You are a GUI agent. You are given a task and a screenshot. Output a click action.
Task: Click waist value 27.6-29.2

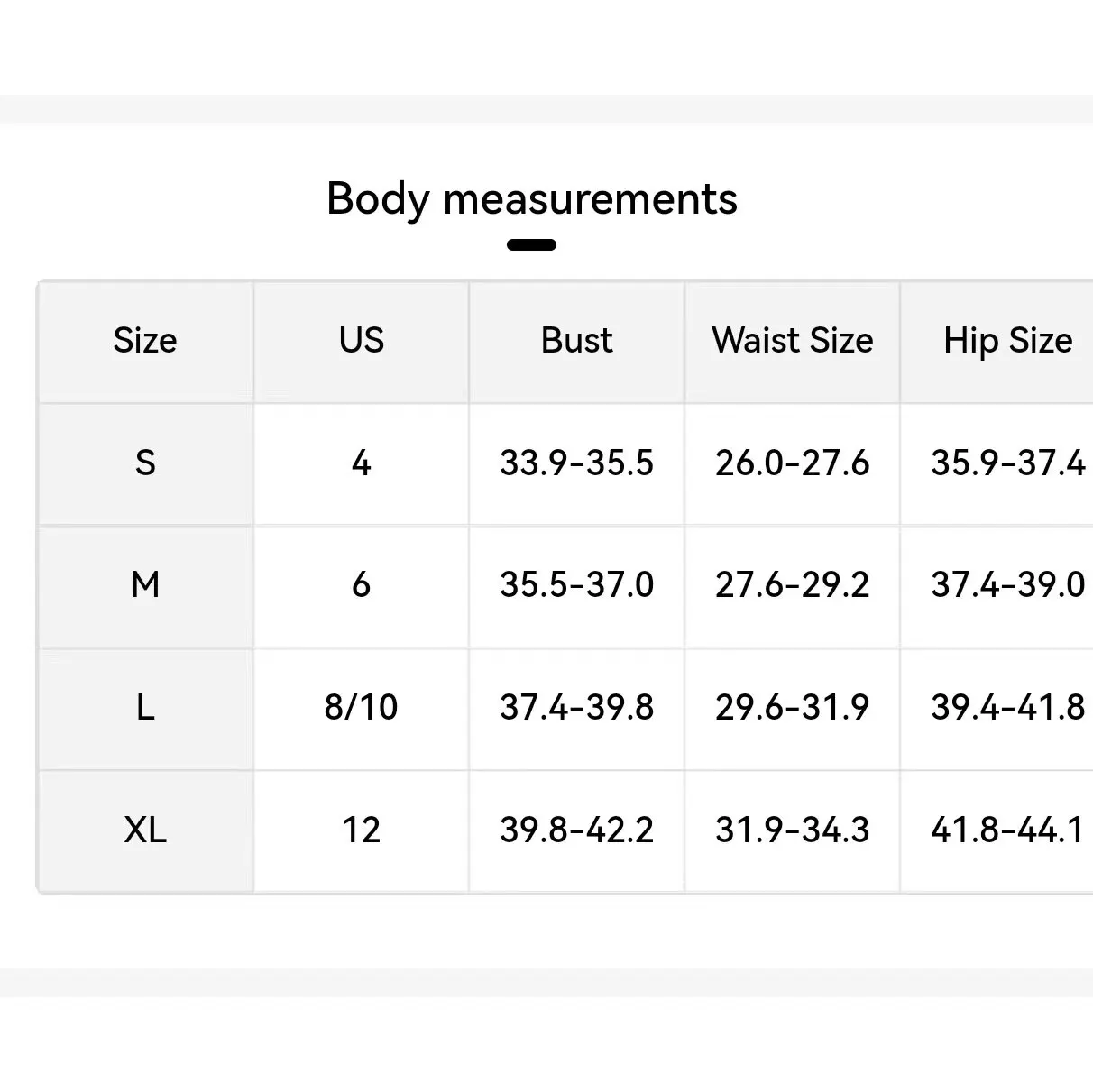792,585
